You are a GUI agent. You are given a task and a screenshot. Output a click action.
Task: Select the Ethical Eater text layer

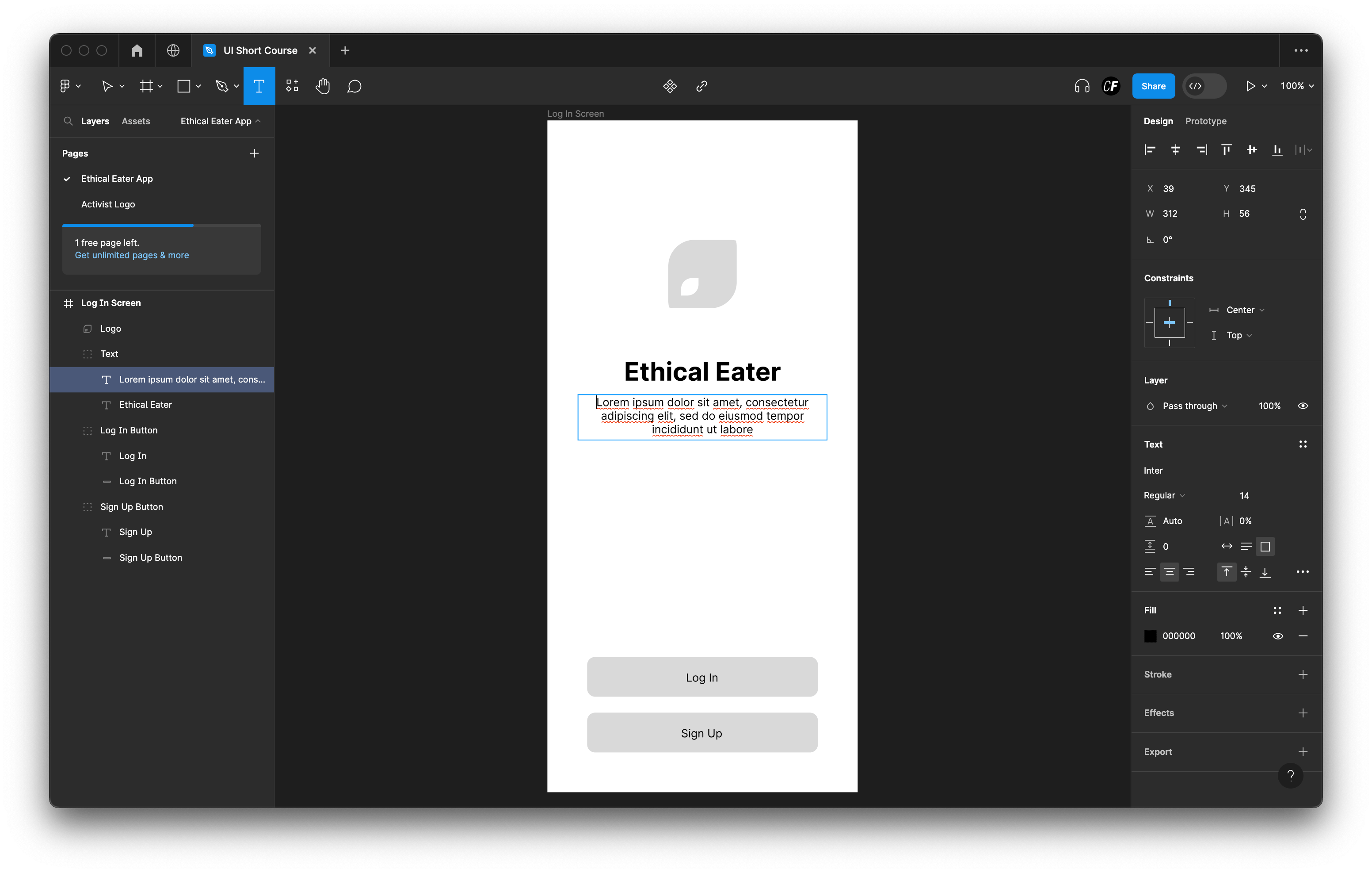145,405
